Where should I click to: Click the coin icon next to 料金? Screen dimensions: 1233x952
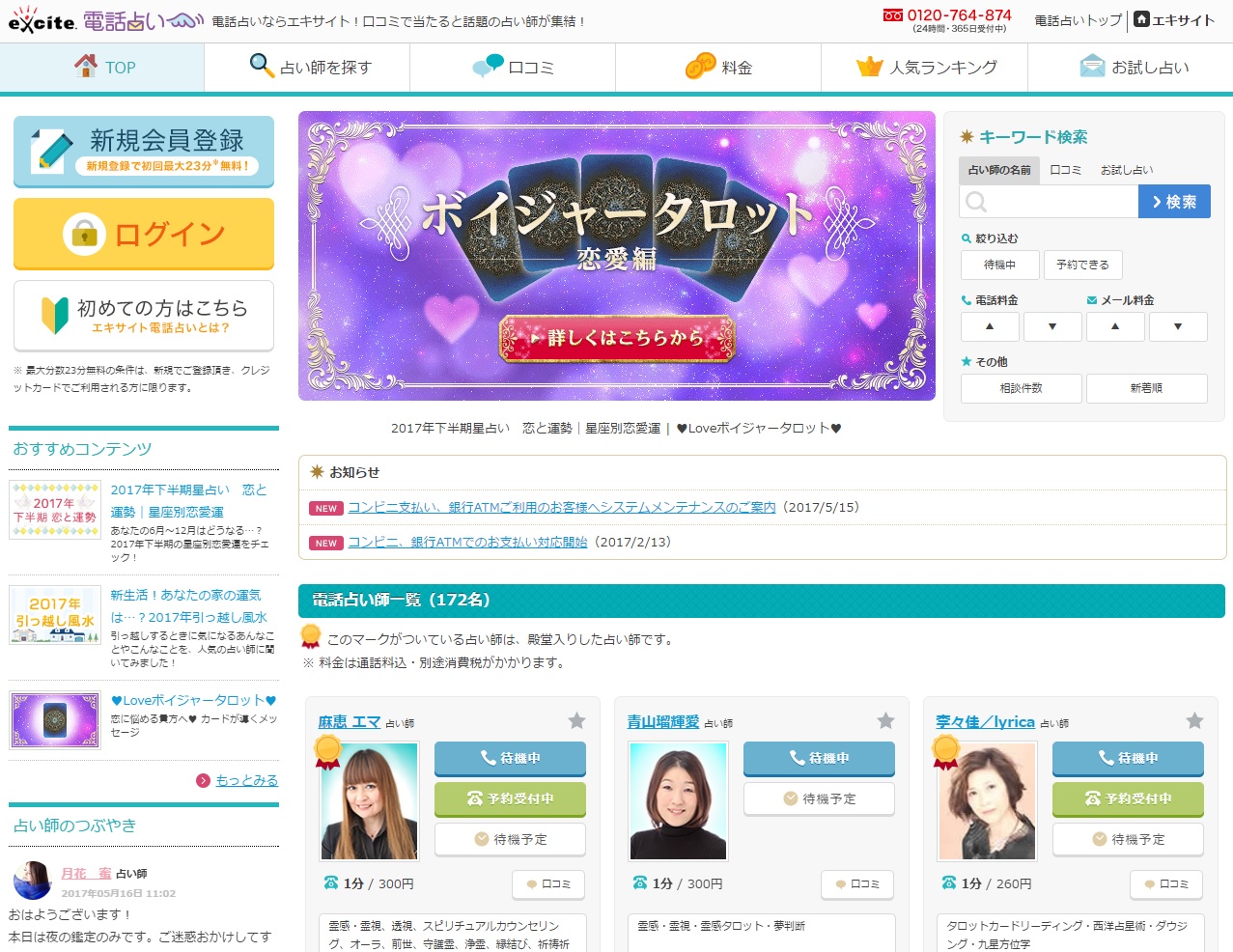700,66
